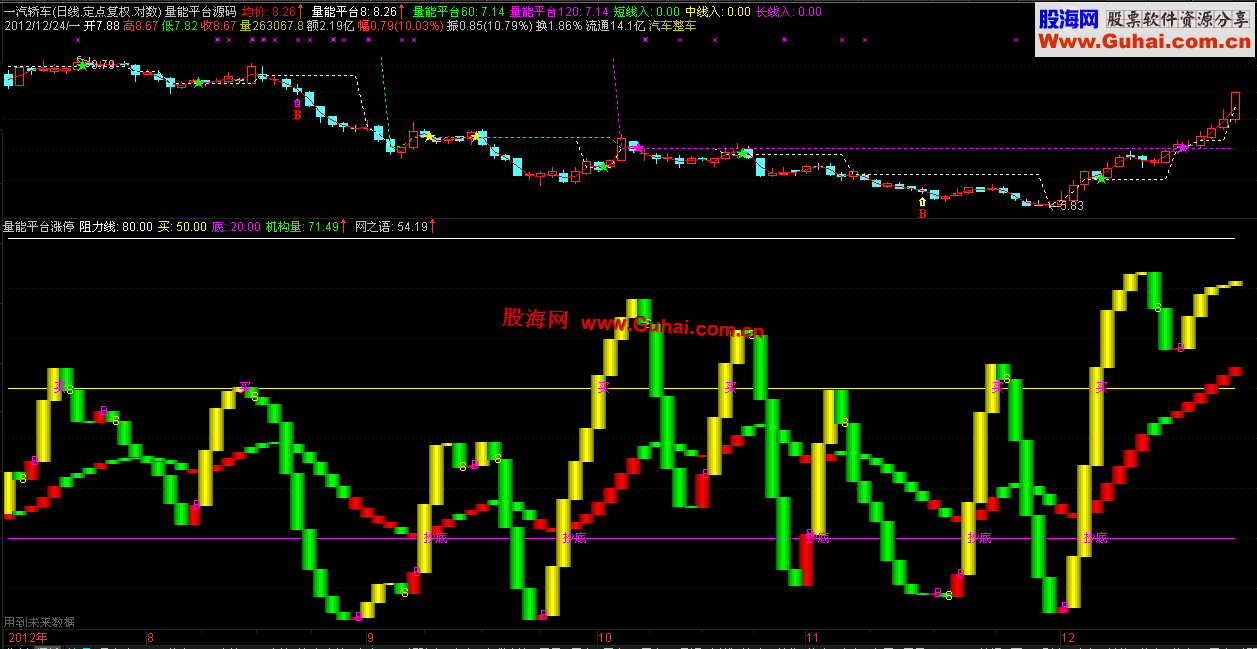Select the 量能平台8: 8.26 value

354,12
